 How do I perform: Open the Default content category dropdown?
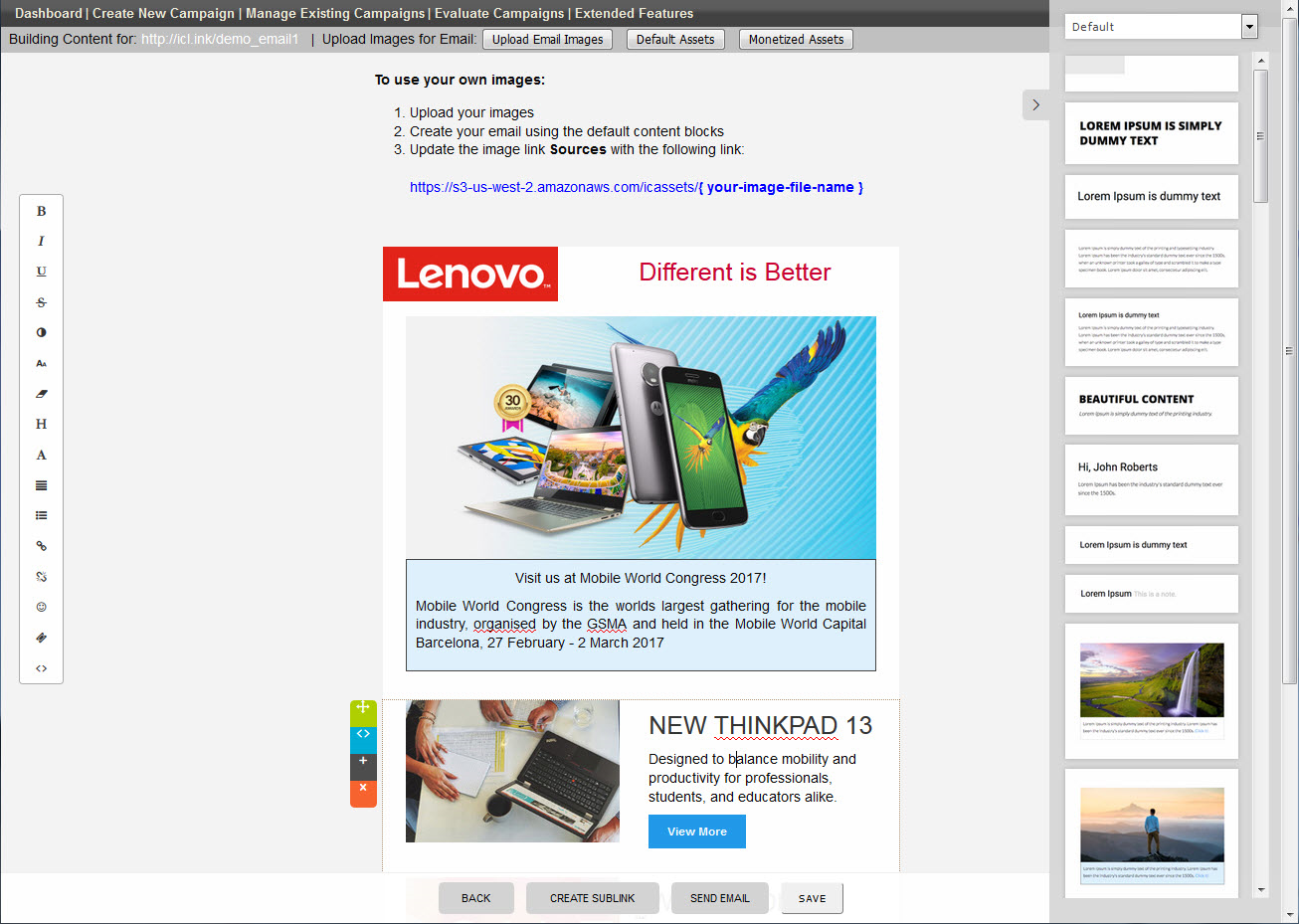[x=1161, y=27]
